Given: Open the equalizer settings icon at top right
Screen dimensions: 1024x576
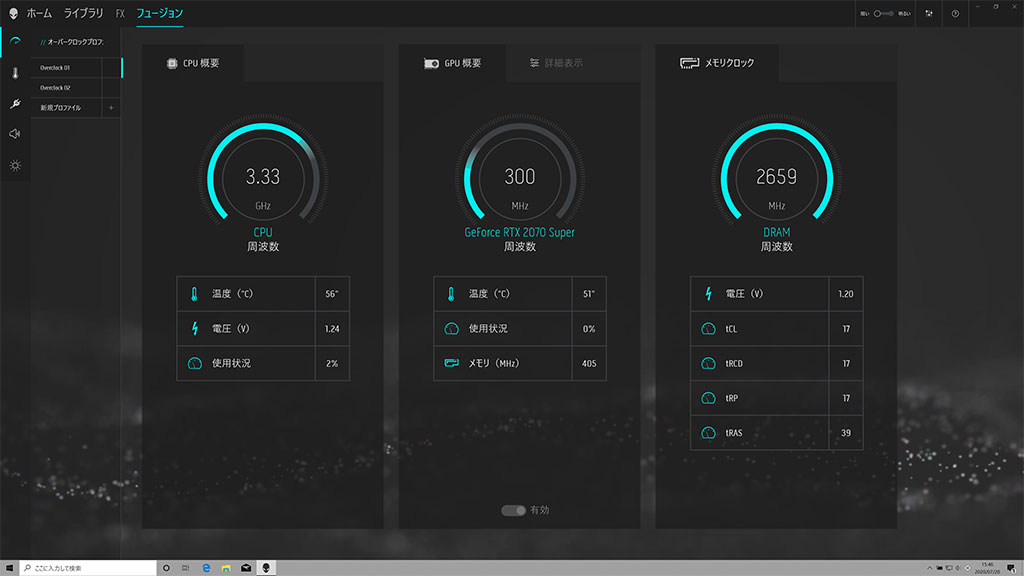Looking at the screenshot, I should tap(929, 14).
